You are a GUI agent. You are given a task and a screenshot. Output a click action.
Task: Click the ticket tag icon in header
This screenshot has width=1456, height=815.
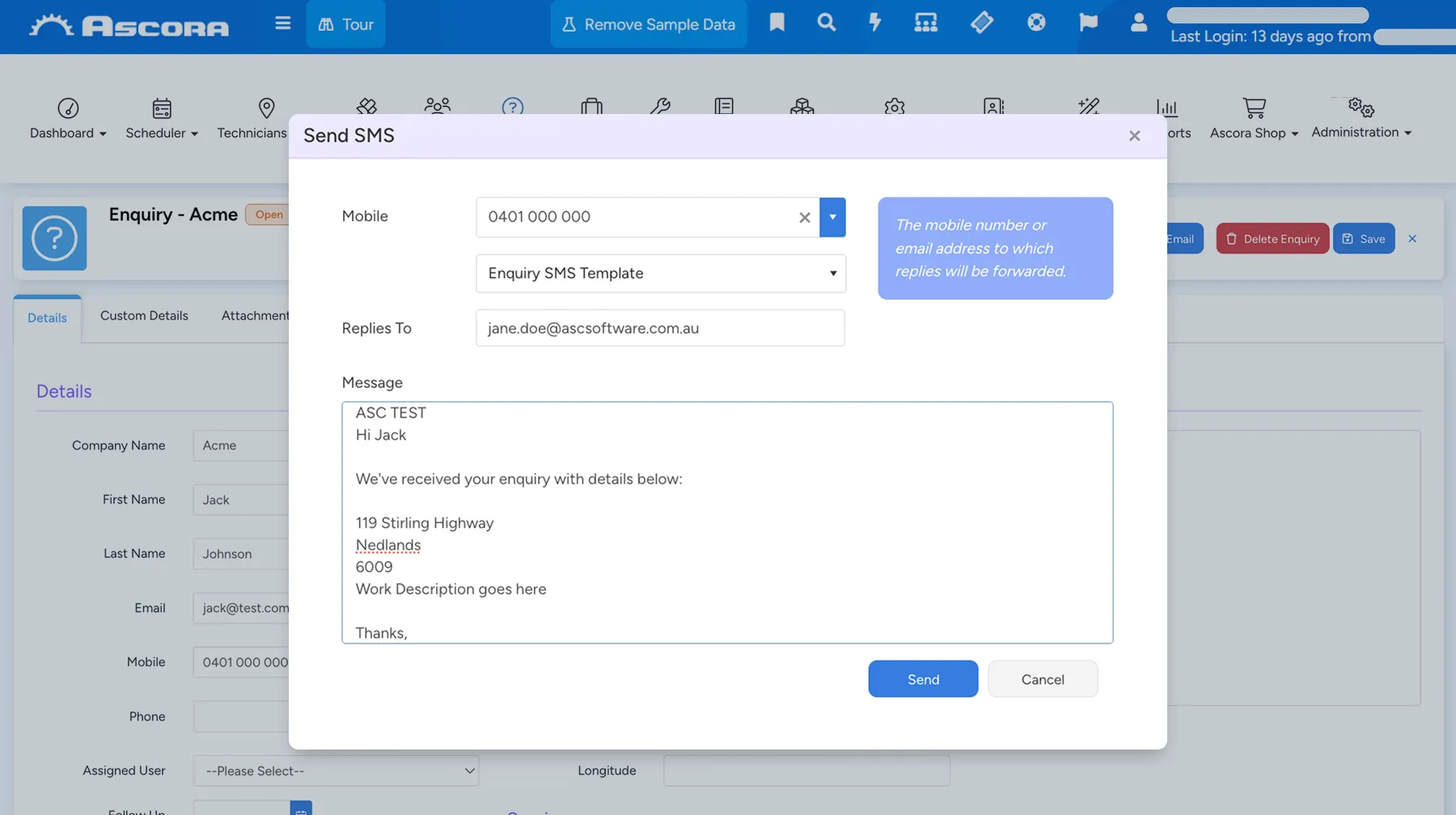(x=981, y=23)
